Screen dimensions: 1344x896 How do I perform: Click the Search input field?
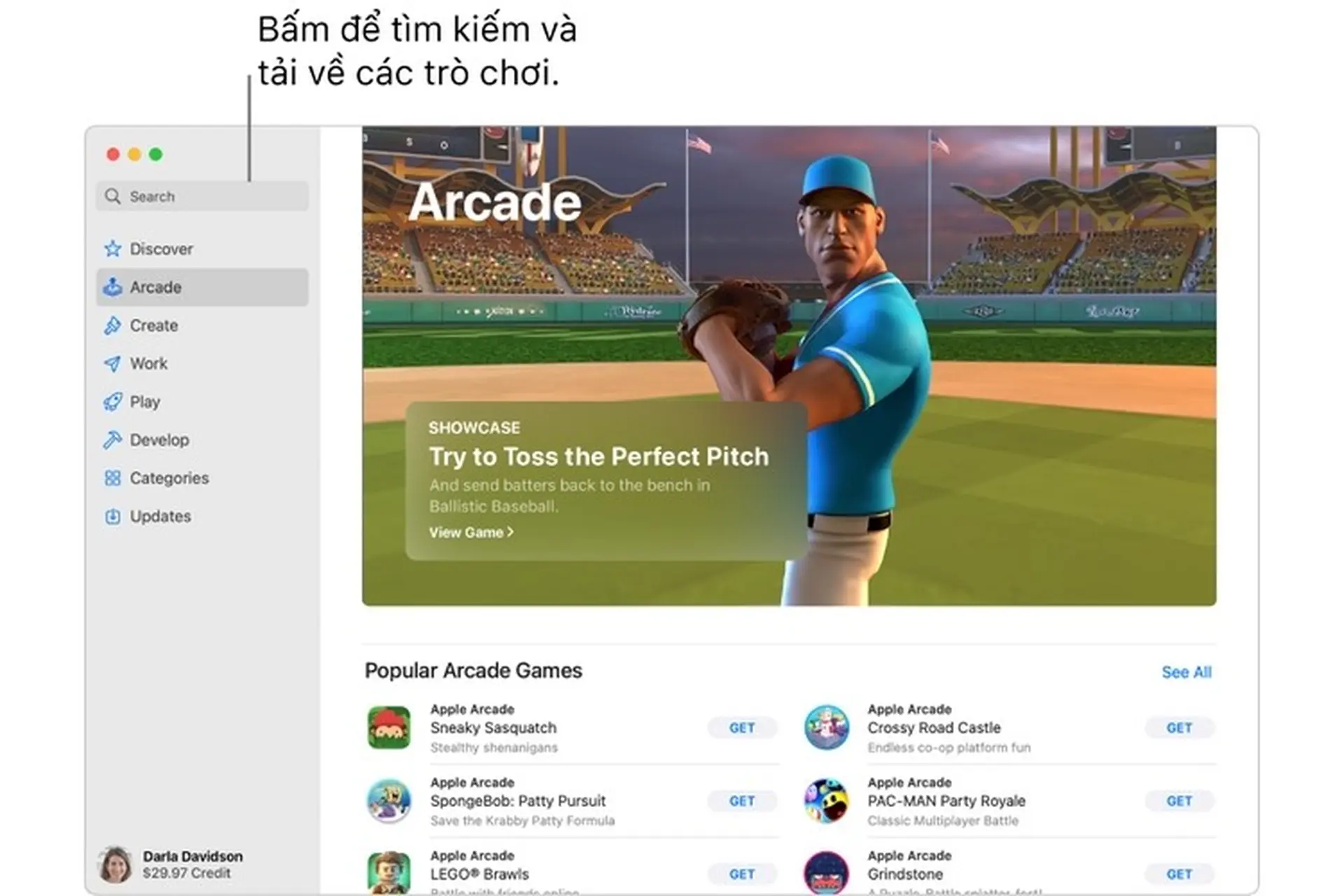coord(202,196)
